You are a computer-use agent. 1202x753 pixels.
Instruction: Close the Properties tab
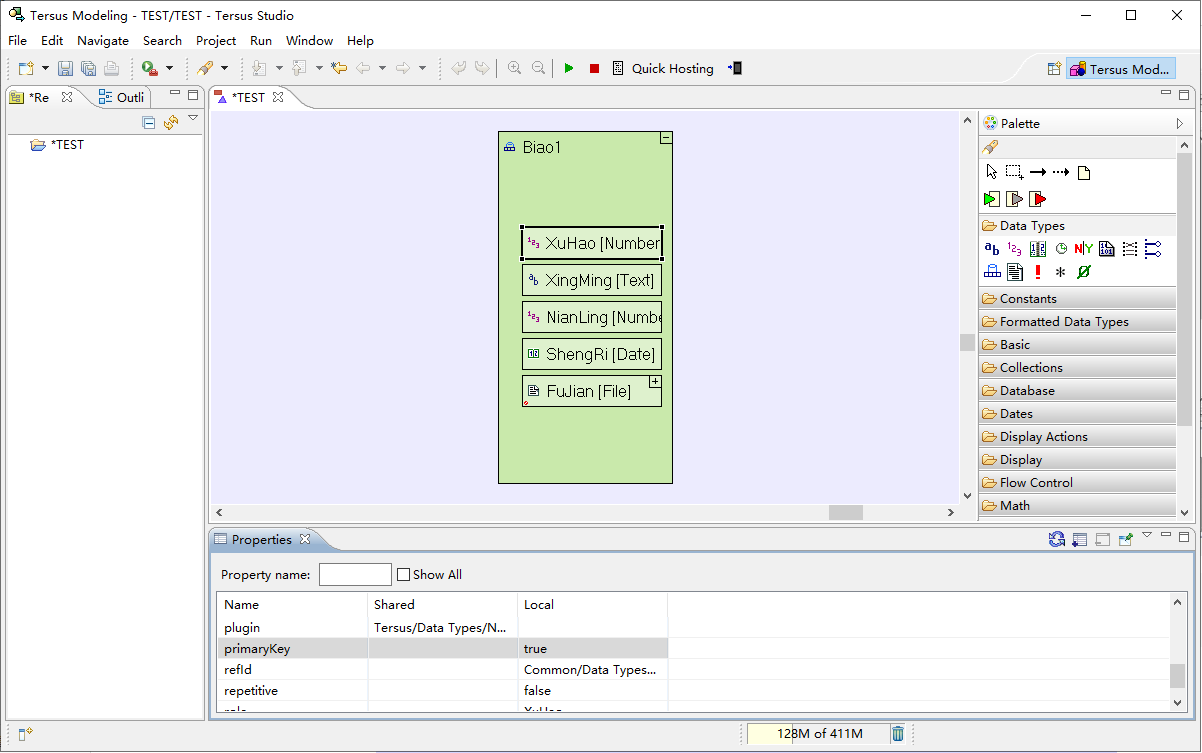click(305, 539)
